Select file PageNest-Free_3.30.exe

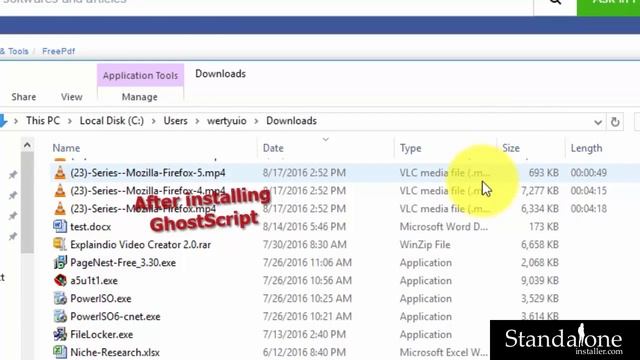point(123,262)
